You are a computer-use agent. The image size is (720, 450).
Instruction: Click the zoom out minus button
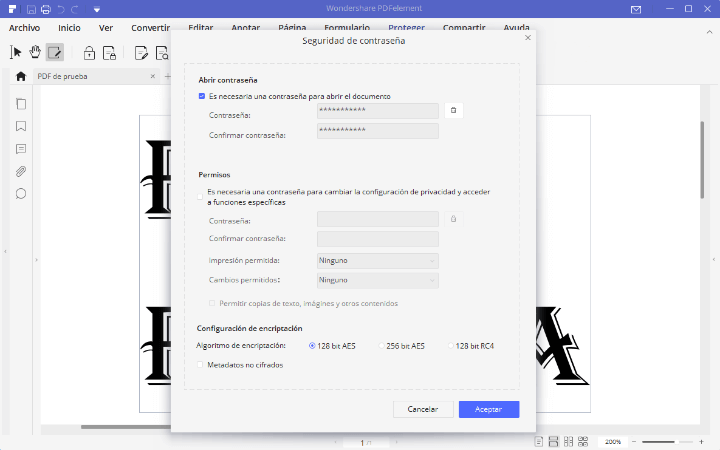[x=634, y=442]
